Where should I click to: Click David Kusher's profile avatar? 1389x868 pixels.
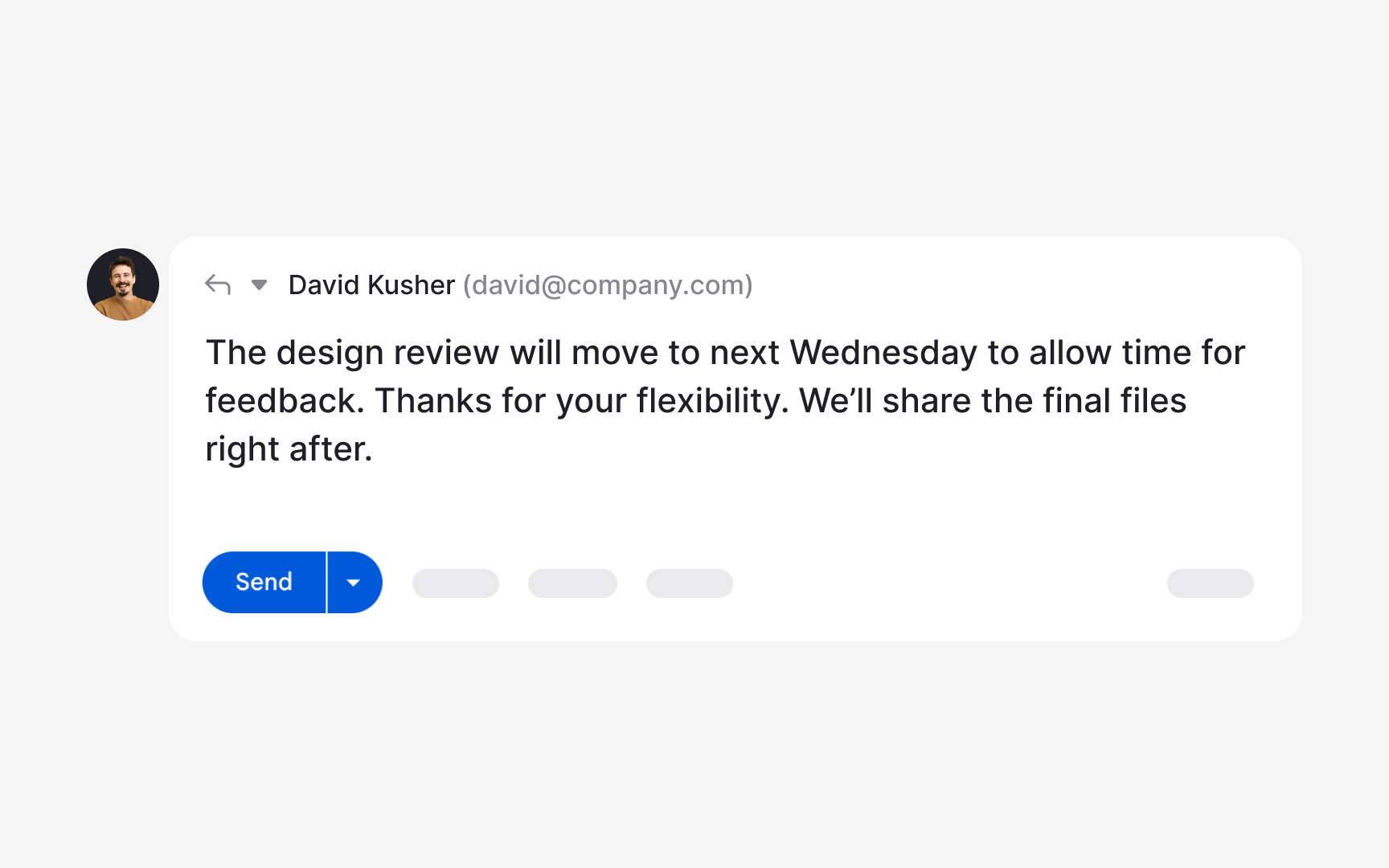pyautogui.click(x=123, y=285)
